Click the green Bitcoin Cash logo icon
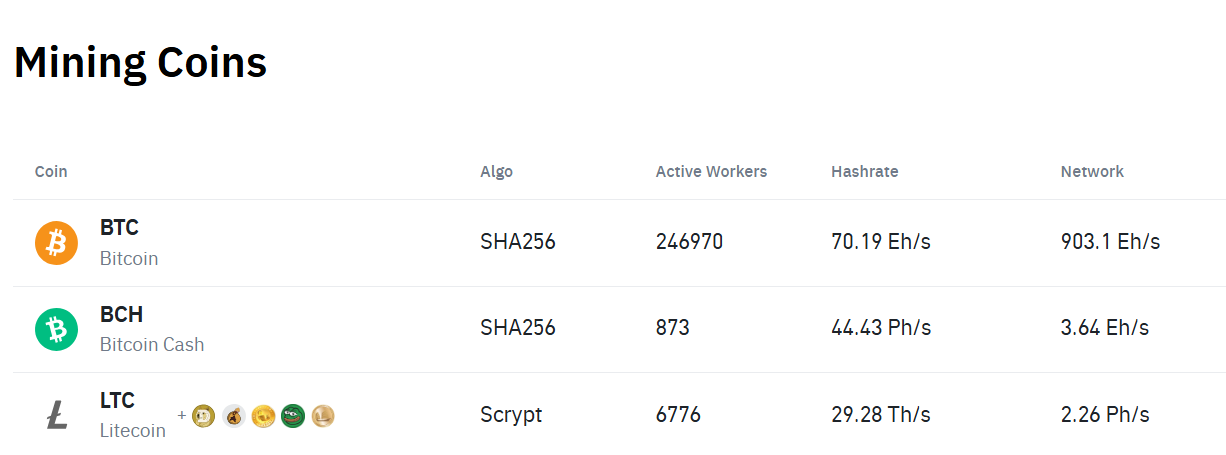 pyautogui.click(x=56, y=329)
